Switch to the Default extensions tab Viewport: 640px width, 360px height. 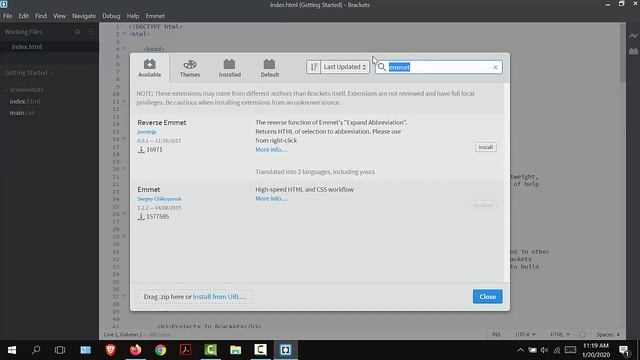tap(270, 68)
